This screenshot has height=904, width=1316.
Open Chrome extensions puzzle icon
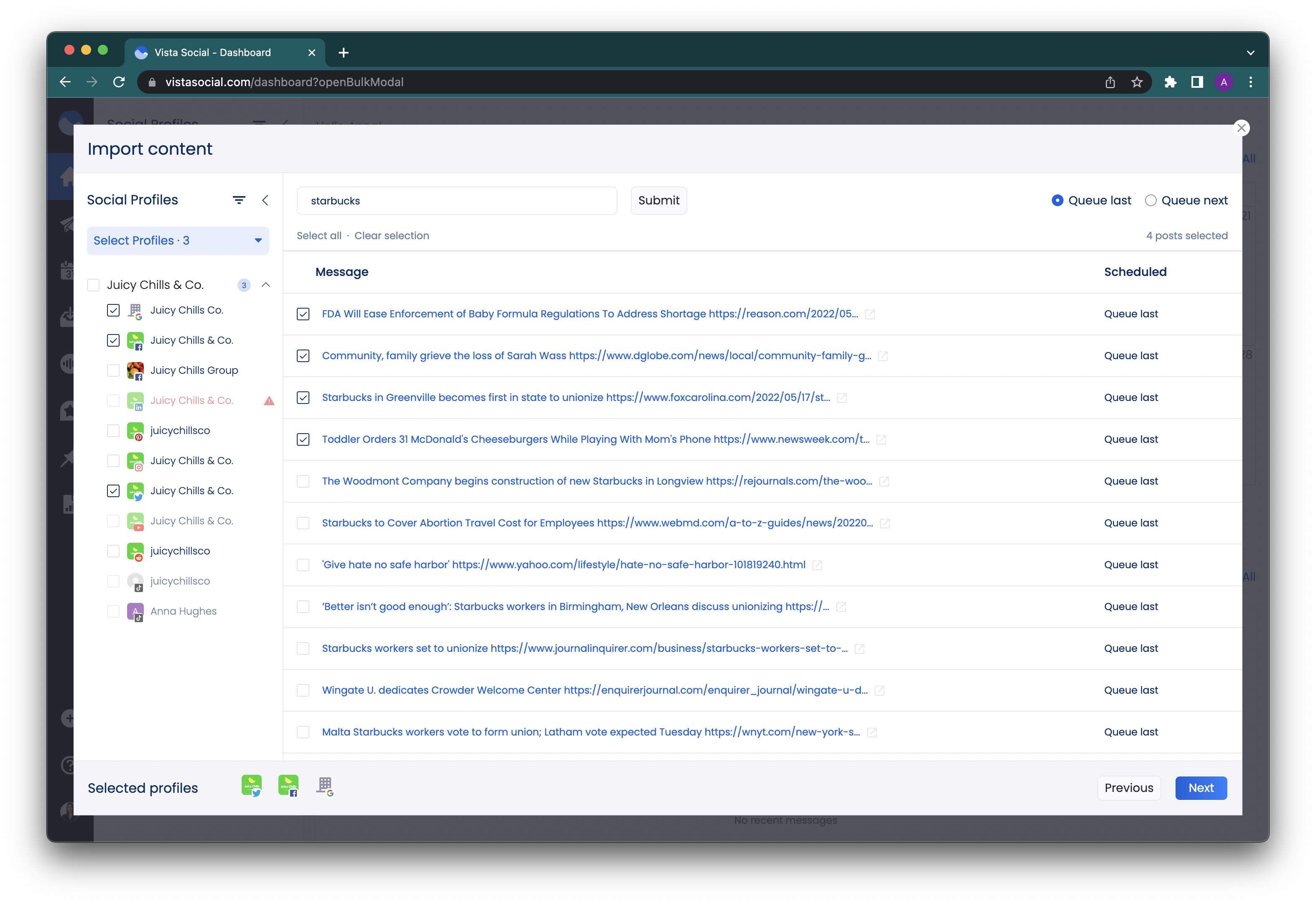1170,83
